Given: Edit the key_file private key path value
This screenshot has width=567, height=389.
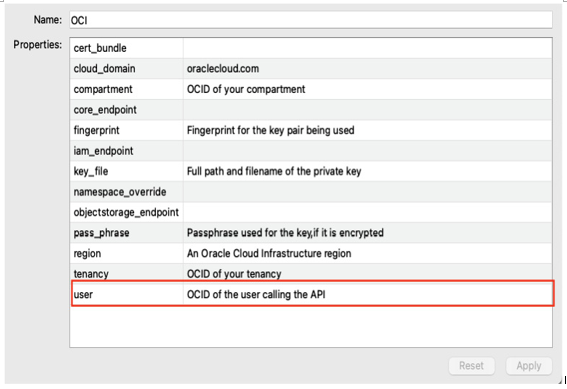Looking at the screenshot, I should pyautogui.click(x=367, y=171).
